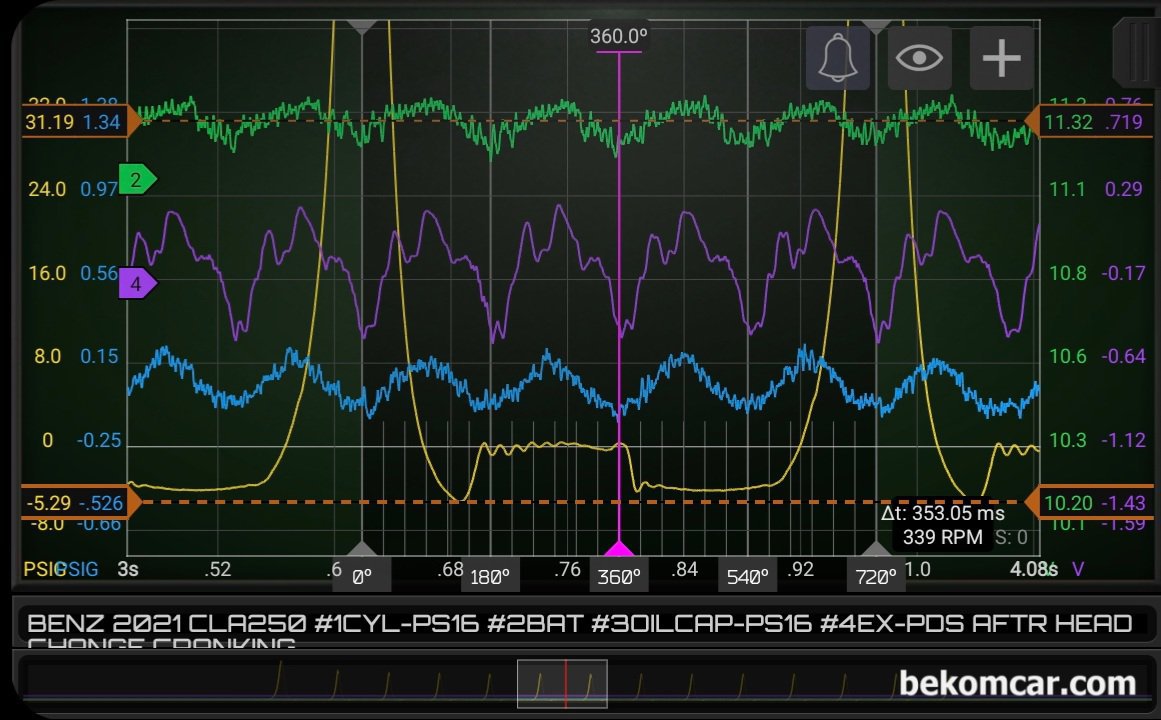Open side panel handle at right edge
Screen dimensions: 1161x720
coord(1137,52)
